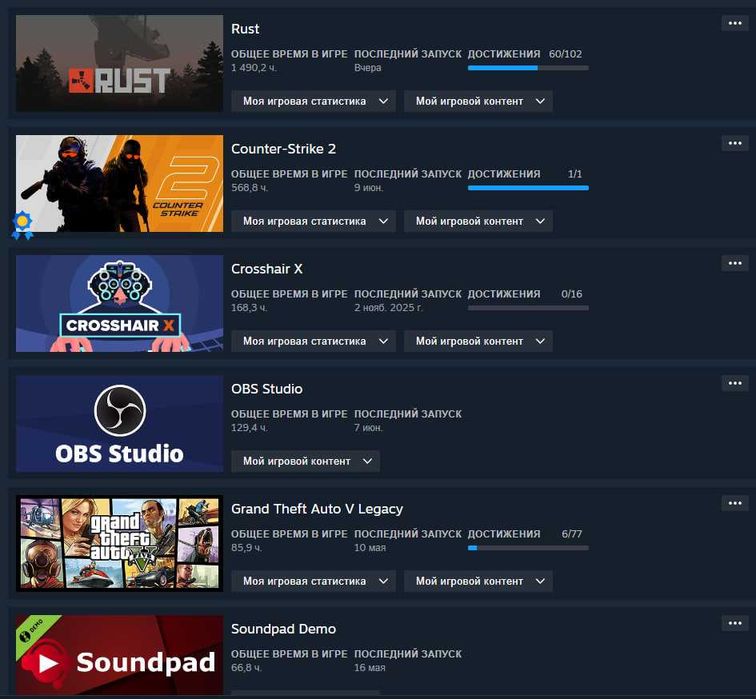
Task: Expand Rust's 'Моя игровая статистика' dropdown
Action: click(313, 101)
